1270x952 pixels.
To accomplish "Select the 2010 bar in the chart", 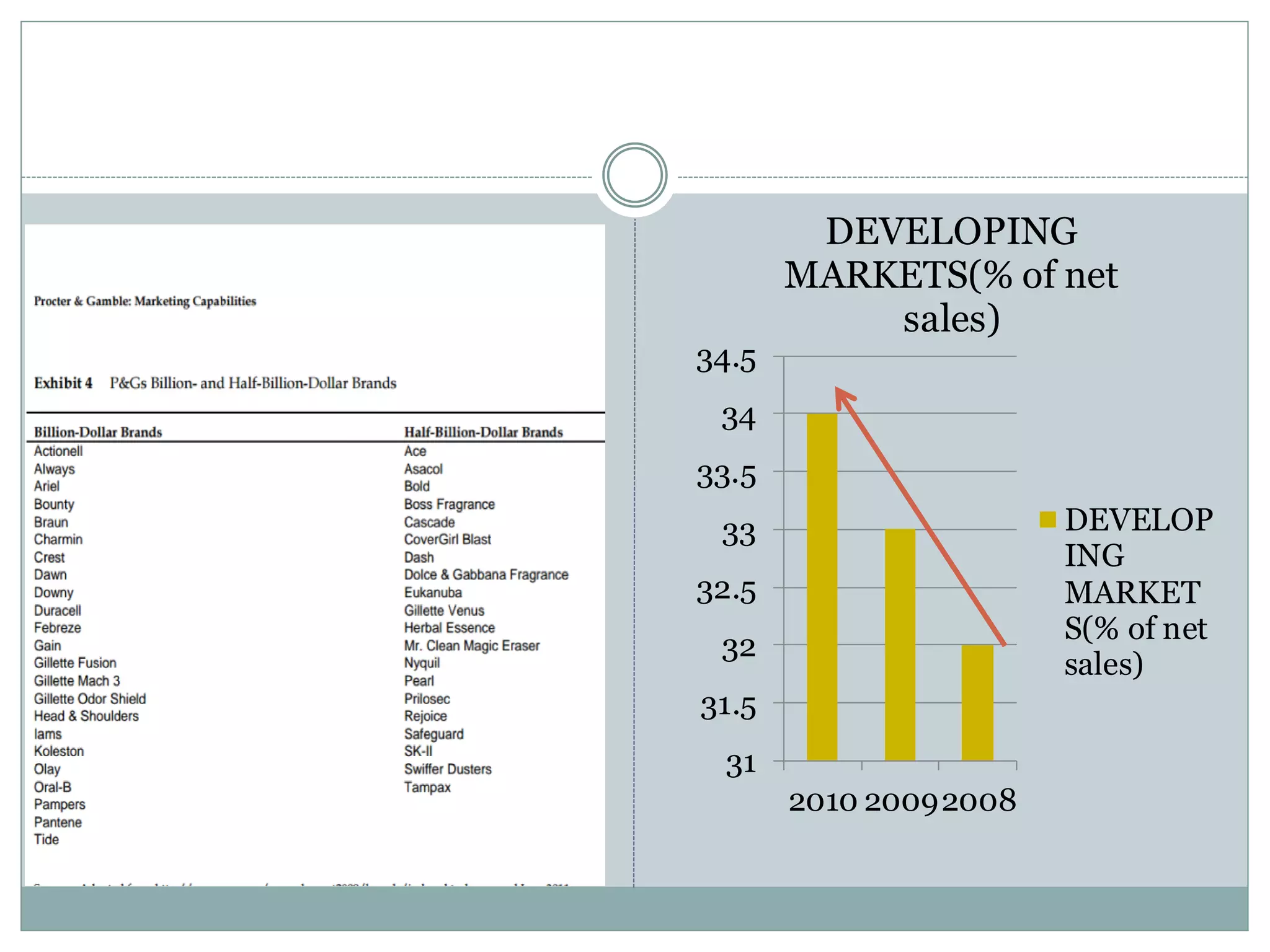I will point(822,586).
